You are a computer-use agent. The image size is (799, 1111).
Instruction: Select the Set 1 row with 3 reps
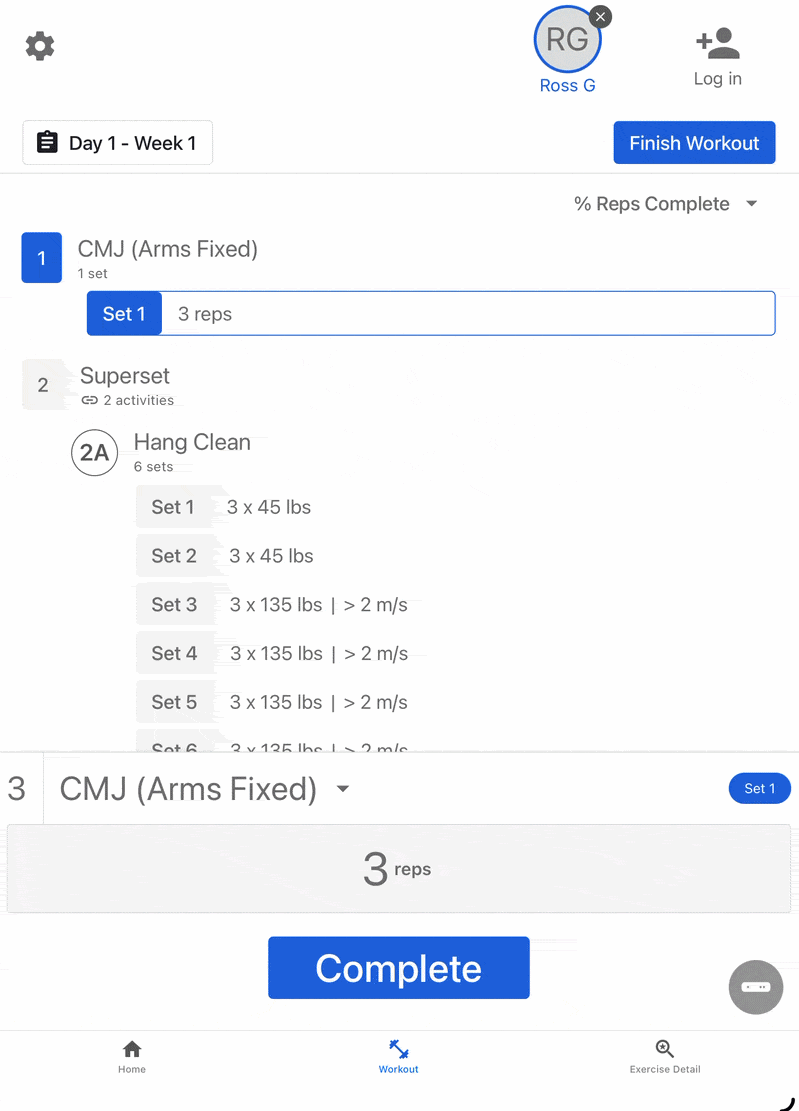(x=431, y=313)
